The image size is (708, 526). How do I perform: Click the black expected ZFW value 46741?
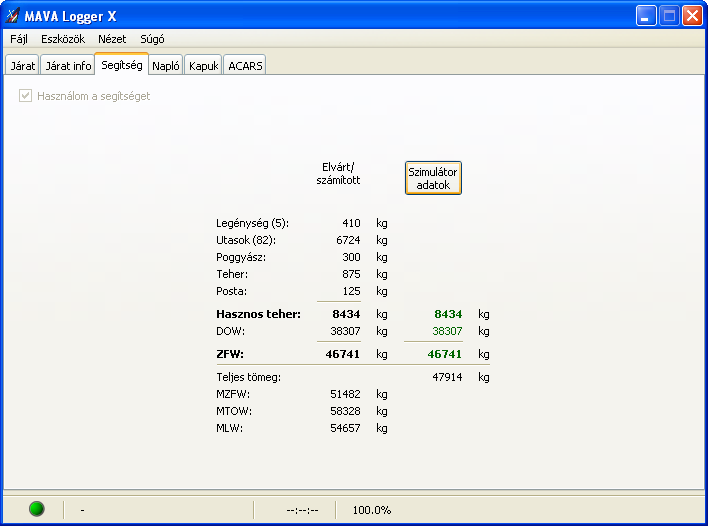[x=343, y=354]
